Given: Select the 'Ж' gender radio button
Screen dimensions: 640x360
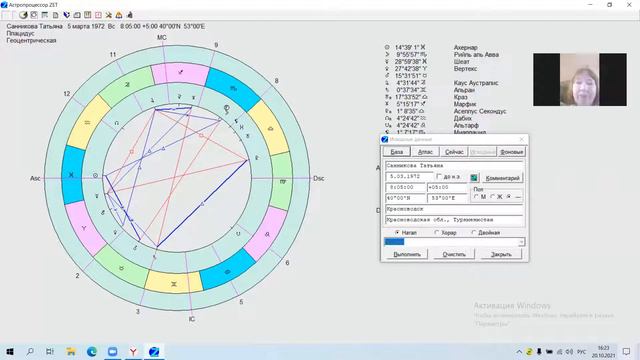Looking at the screenshot, I should 493,197.
